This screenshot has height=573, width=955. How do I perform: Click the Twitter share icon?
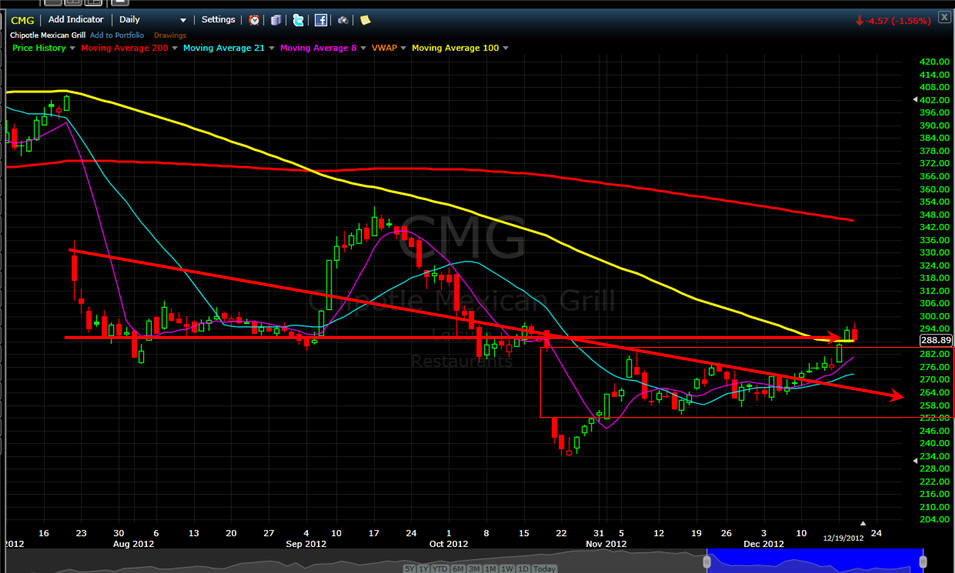coord(298,20)
